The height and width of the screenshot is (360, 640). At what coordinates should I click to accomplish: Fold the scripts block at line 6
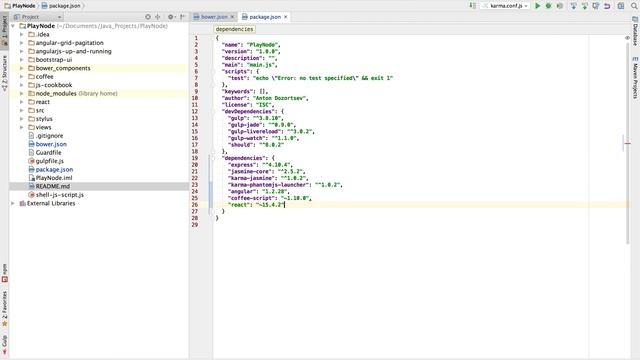(213, 71)
